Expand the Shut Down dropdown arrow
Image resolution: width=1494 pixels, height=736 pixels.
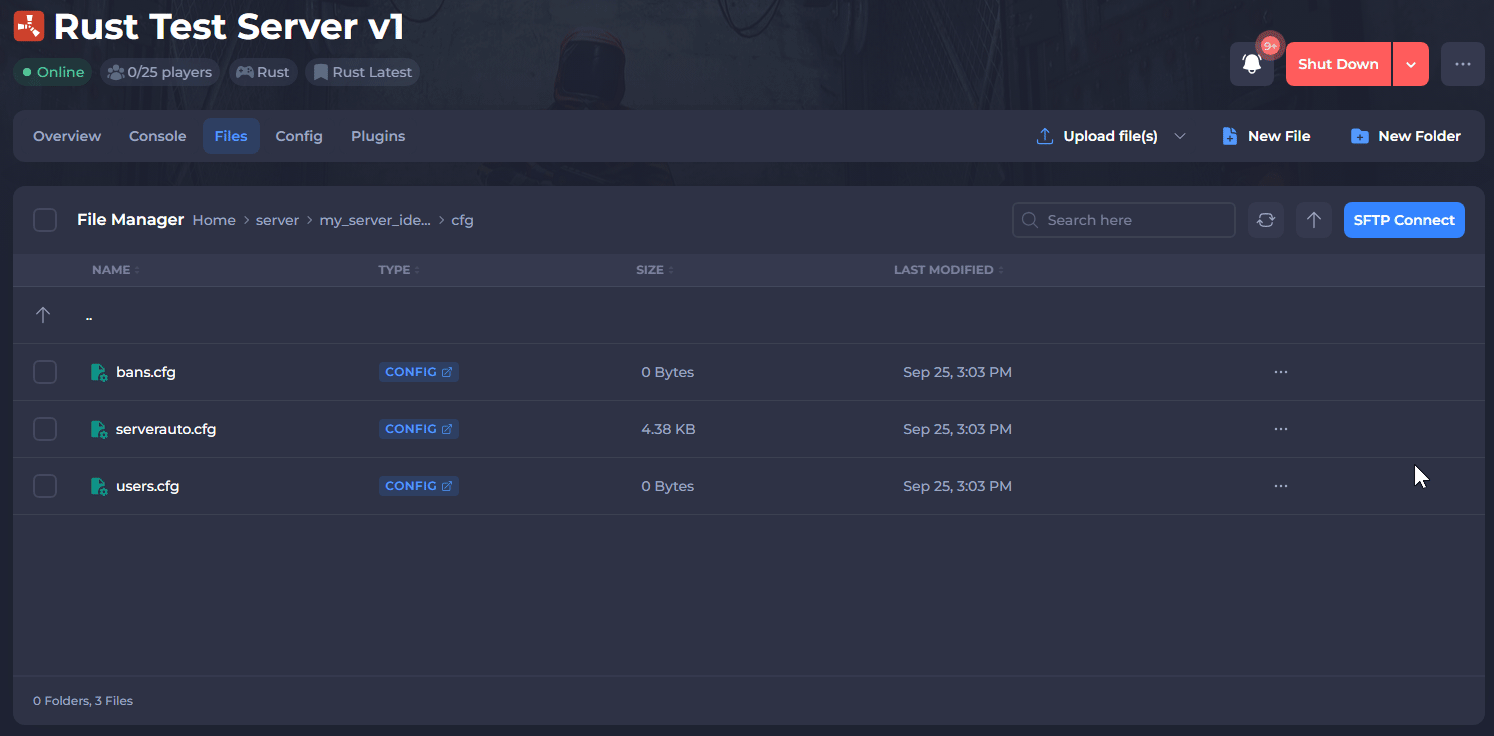(x=1410, y=64)
